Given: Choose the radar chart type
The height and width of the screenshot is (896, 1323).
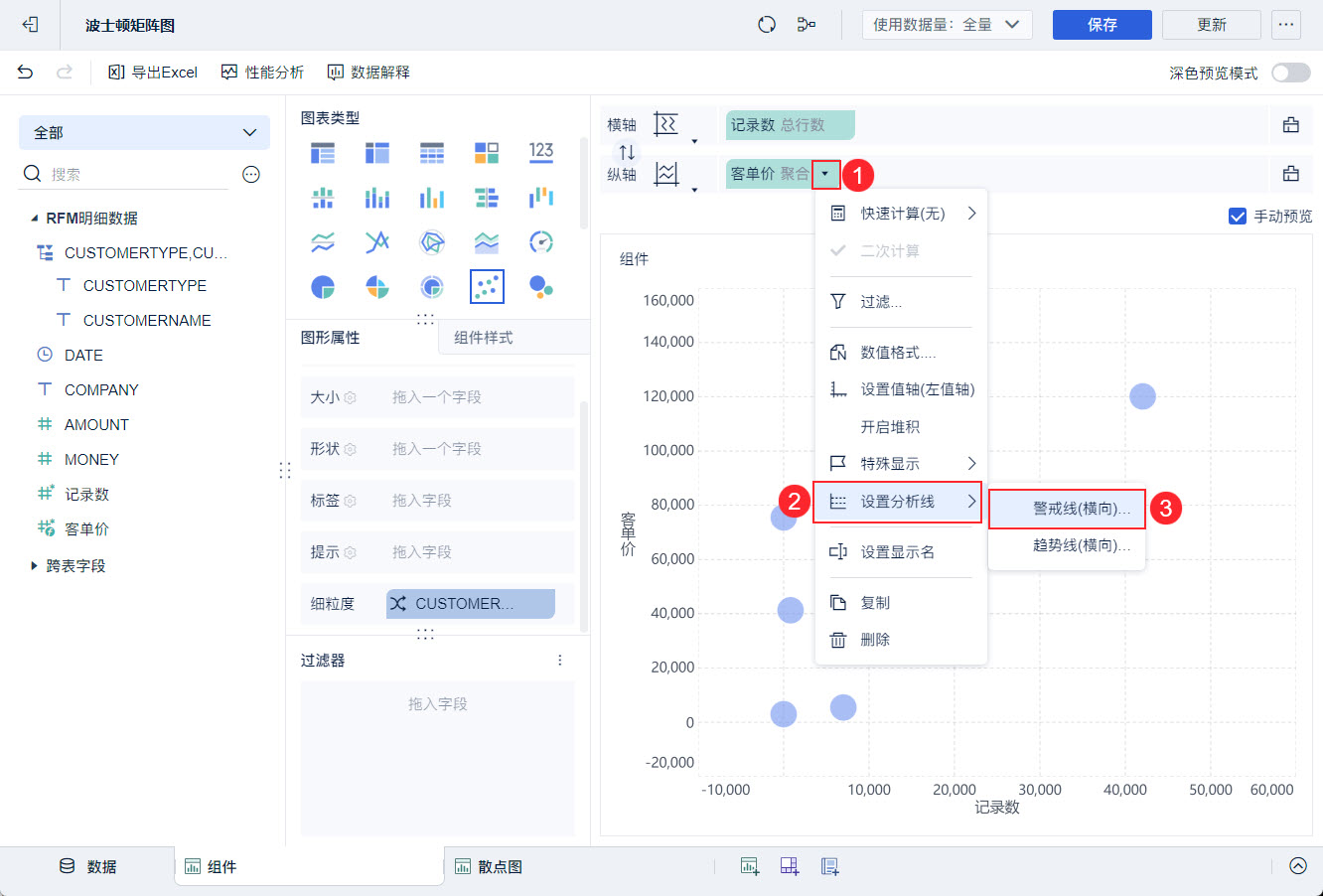Looking at the screenshot, I should [432, 241].
